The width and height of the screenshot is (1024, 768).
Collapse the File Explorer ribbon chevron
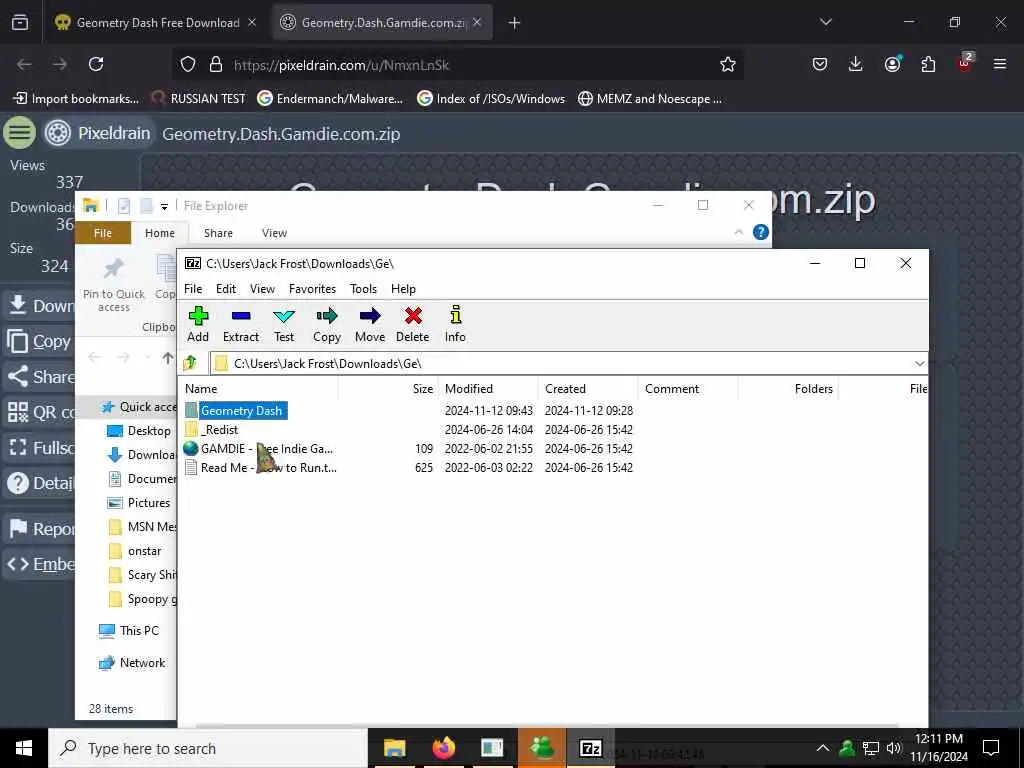pos(739,232)
